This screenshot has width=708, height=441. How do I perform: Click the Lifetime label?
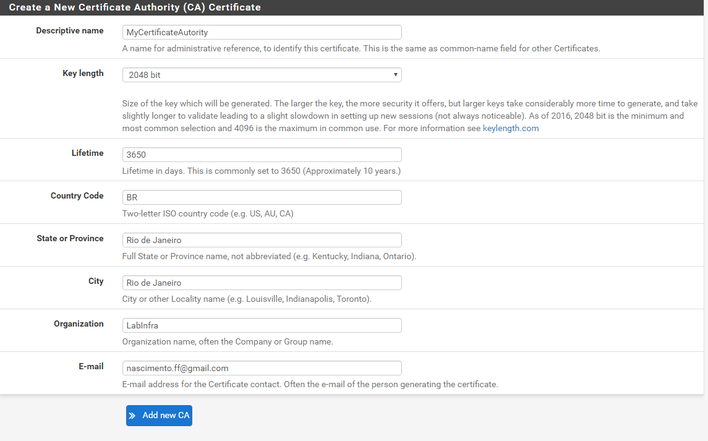88,153
